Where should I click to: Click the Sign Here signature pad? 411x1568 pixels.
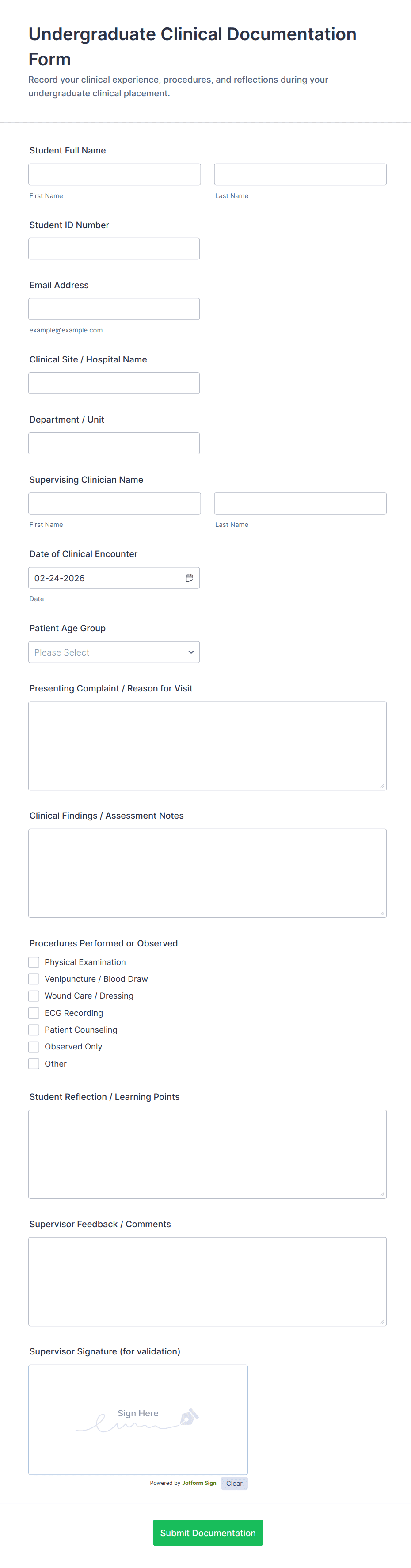[138, 1419]
